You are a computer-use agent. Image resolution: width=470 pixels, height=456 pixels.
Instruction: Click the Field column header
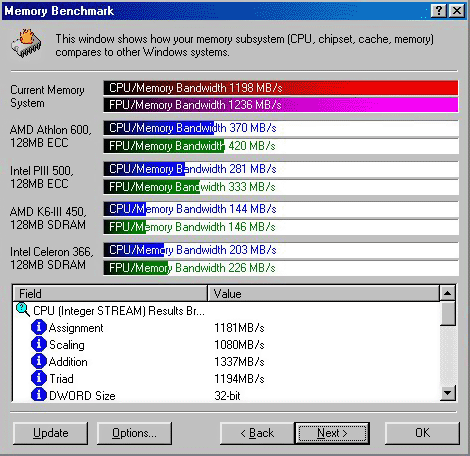[110, 294]
